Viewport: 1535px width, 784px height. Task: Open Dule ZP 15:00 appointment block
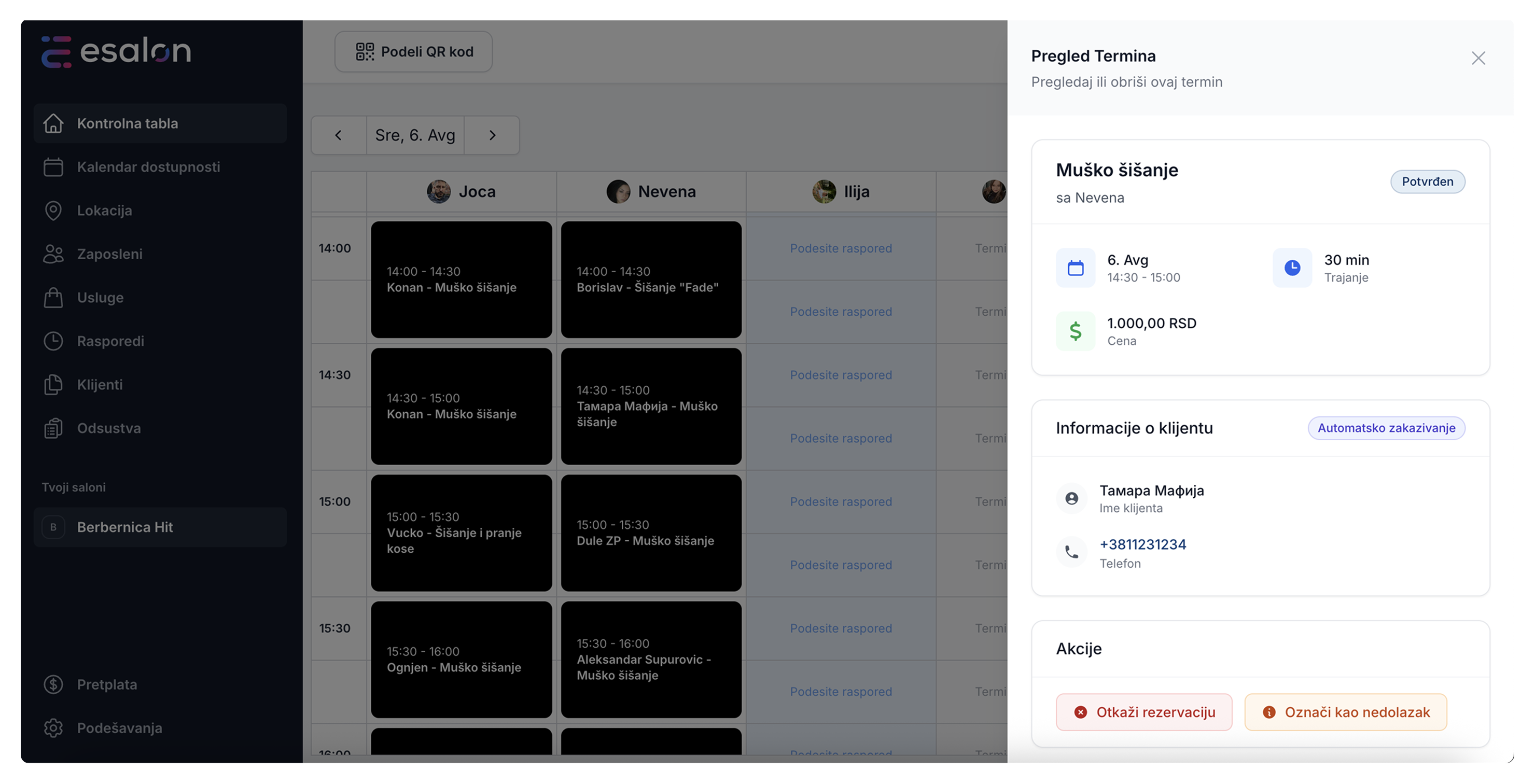[651, 533]
